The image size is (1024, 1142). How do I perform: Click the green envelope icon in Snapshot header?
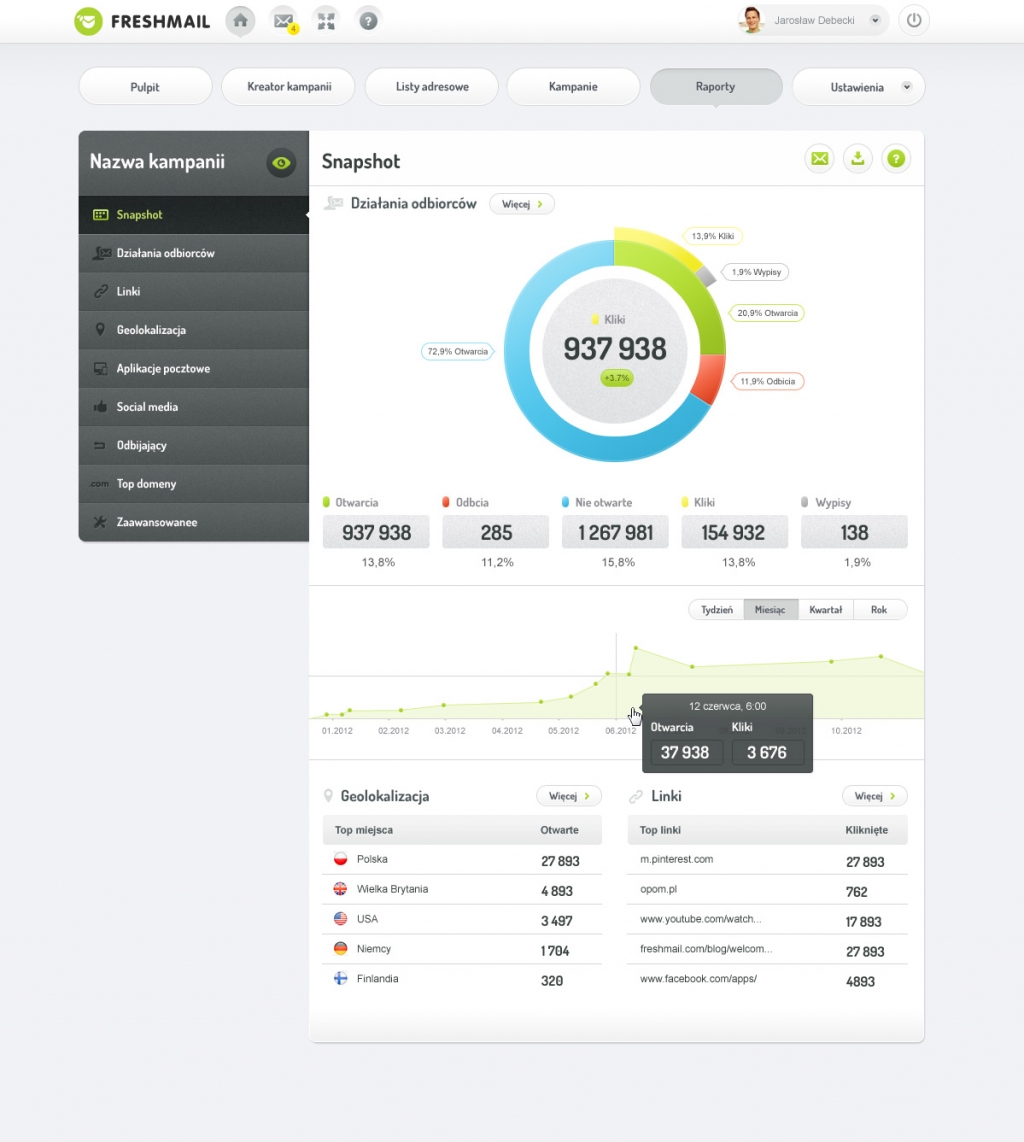(x=819, y=158)
